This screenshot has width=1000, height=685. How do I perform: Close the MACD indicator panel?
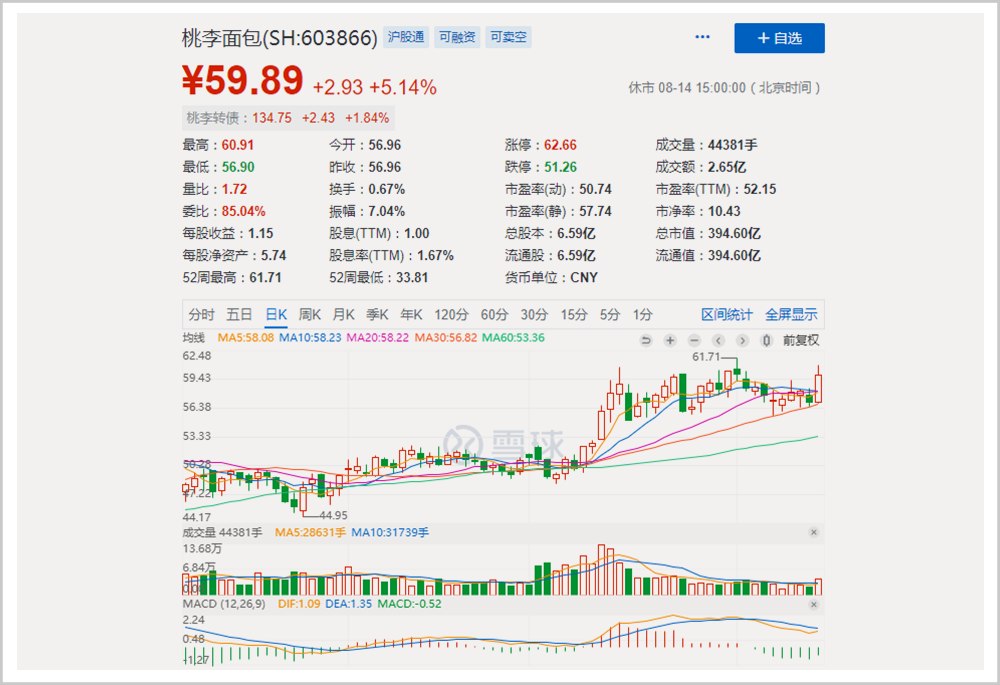click(x=814, y=604)
